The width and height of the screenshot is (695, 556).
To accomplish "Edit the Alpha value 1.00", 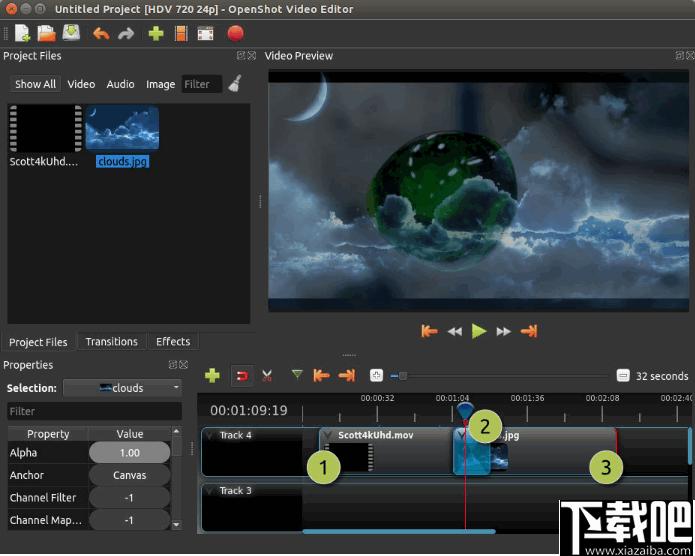I will [x=129, y=453].
